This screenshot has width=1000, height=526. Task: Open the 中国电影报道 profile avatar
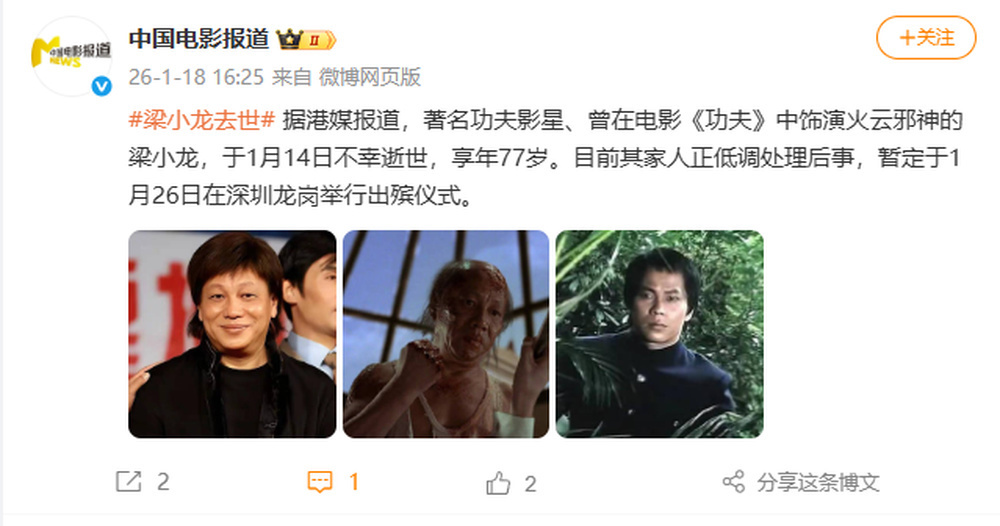pyautogui.click(x=71, y=56)
